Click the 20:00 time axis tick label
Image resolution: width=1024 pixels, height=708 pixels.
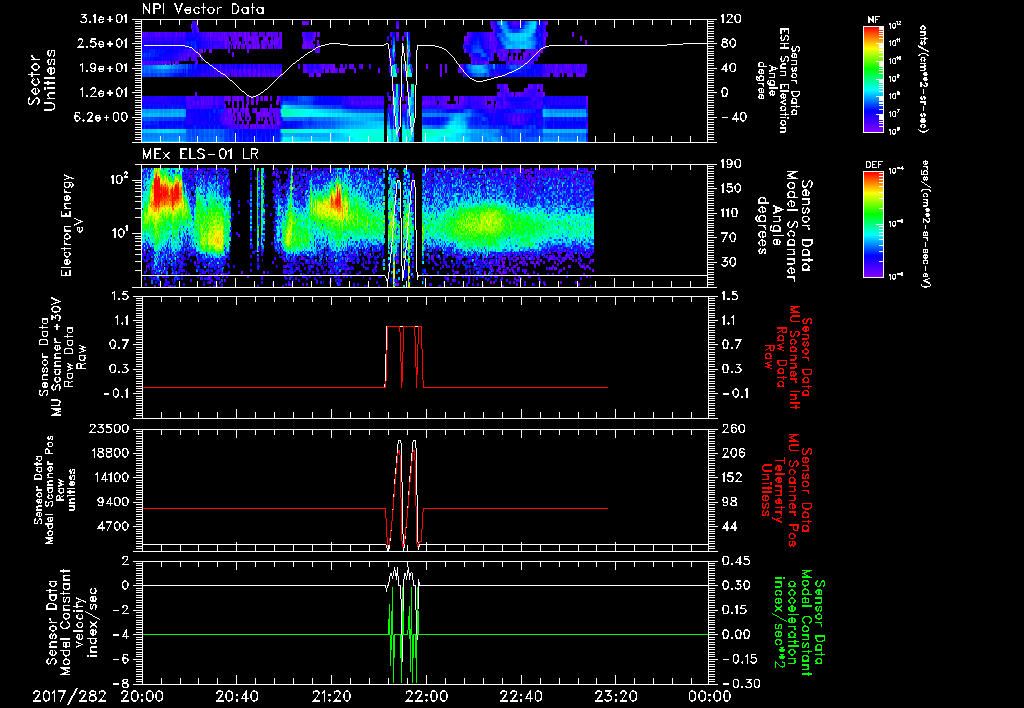point(142,696)
